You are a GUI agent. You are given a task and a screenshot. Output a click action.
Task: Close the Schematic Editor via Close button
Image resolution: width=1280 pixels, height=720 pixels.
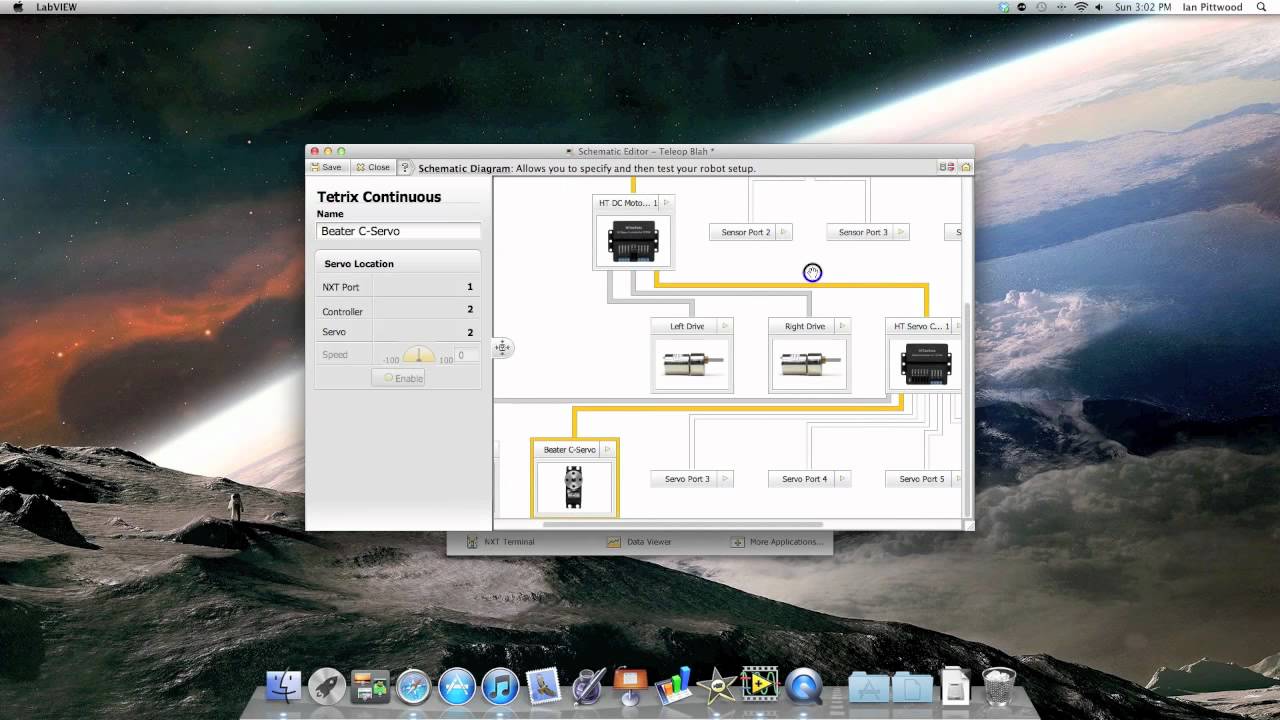click(x=373, y=168)
